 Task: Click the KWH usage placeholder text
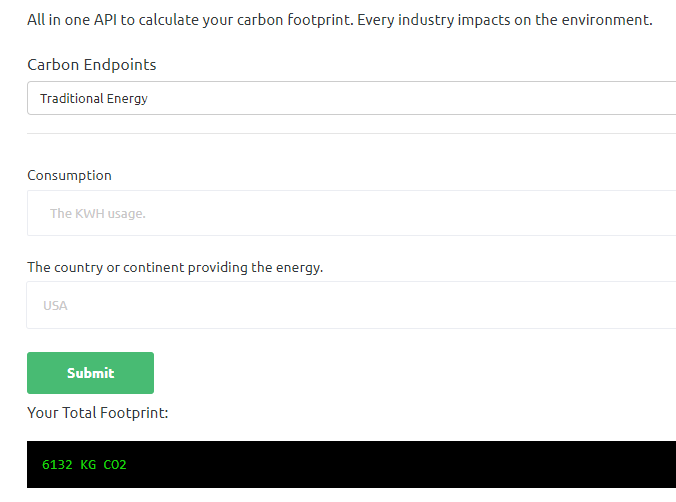[x=98, y=213]
